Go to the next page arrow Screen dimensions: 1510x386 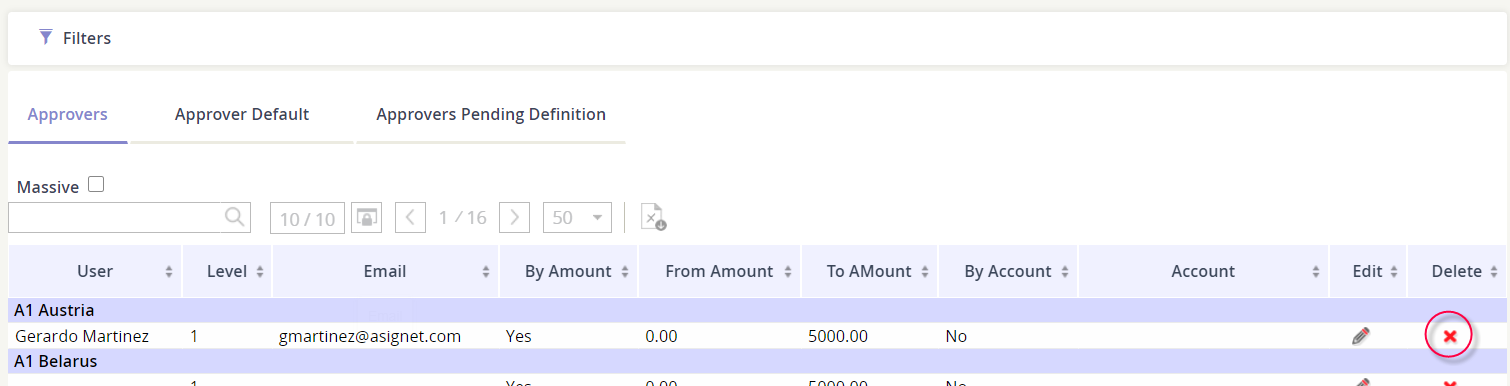tap(514, 217)
